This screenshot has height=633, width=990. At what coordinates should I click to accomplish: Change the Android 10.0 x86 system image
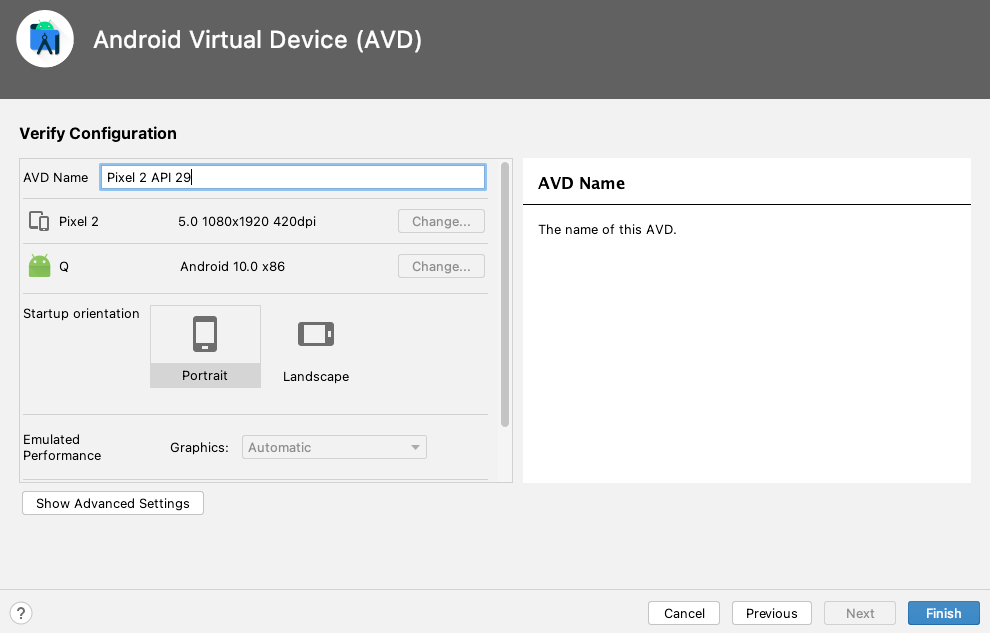point(441,266)
